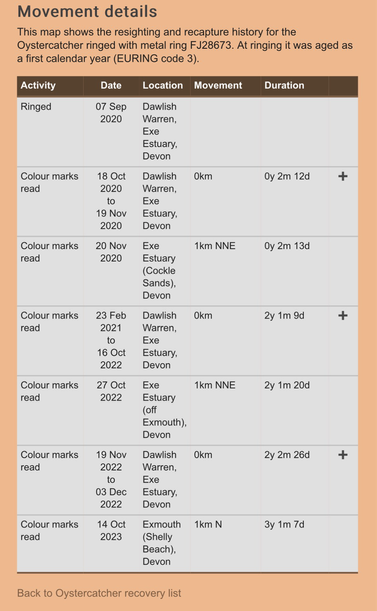Click the ring description paragraph FJ28673
Screen dimensions: 377x611
click(x=185, y=45)
